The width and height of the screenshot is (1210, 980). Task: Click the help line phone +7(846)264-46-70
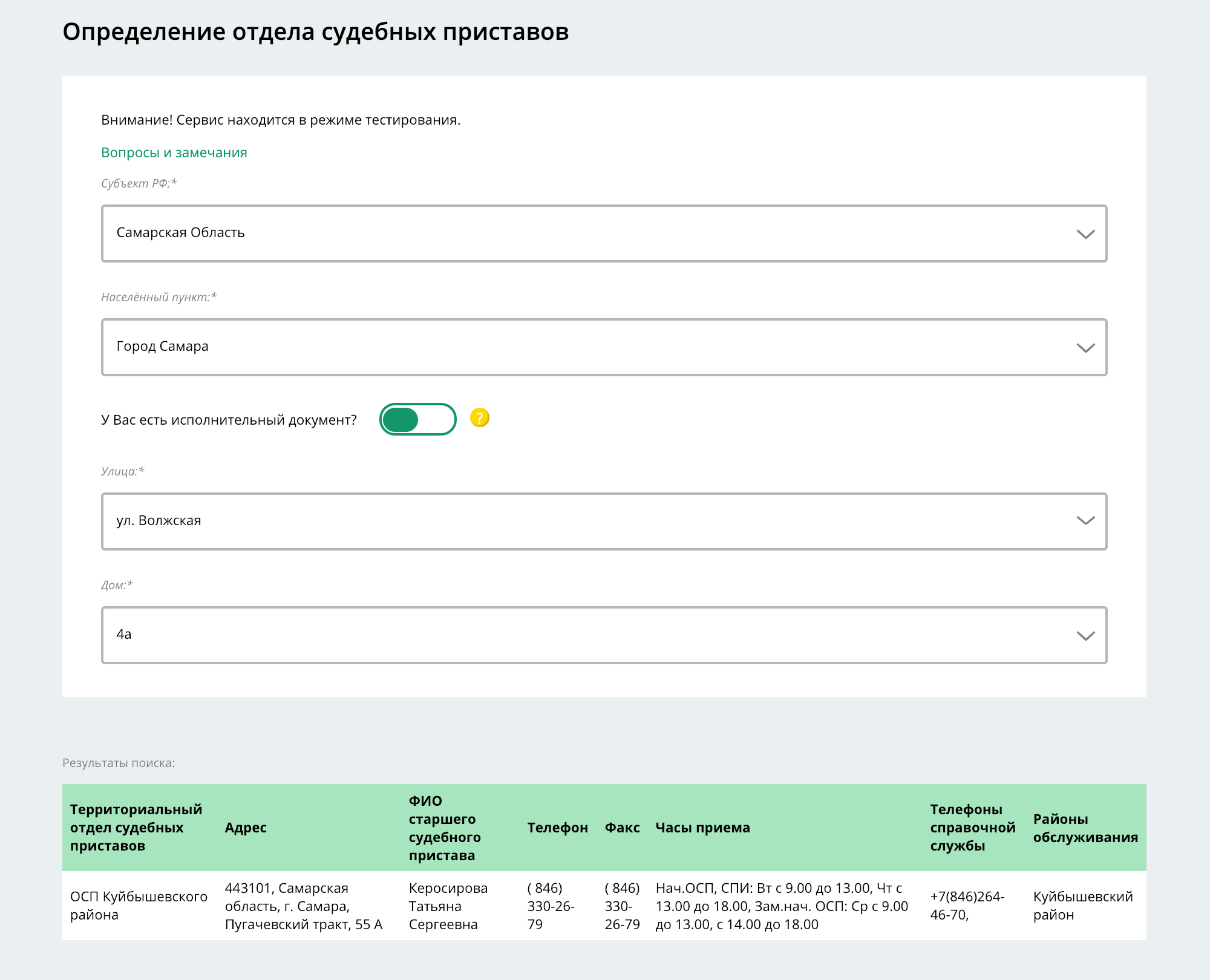[x=967, y=906]
